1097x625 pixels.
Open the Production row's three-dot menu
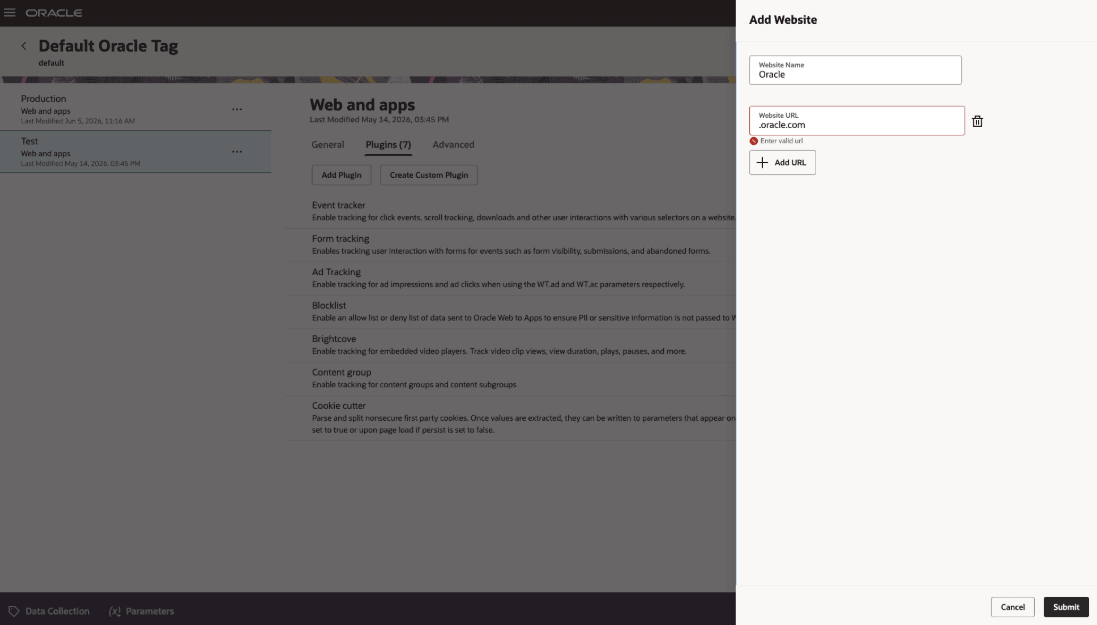[x=237, y=109]
